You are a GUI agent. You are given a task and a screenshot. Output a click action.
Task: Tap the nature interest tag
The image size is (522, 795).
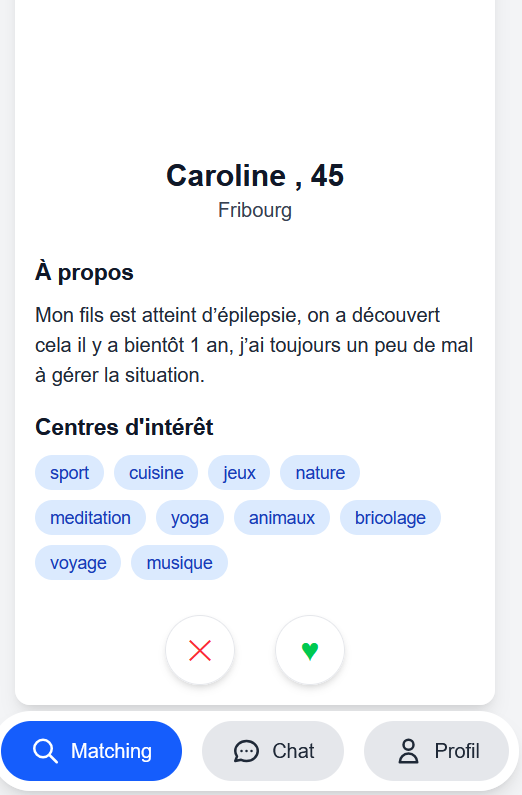click(x=320, y=473)
